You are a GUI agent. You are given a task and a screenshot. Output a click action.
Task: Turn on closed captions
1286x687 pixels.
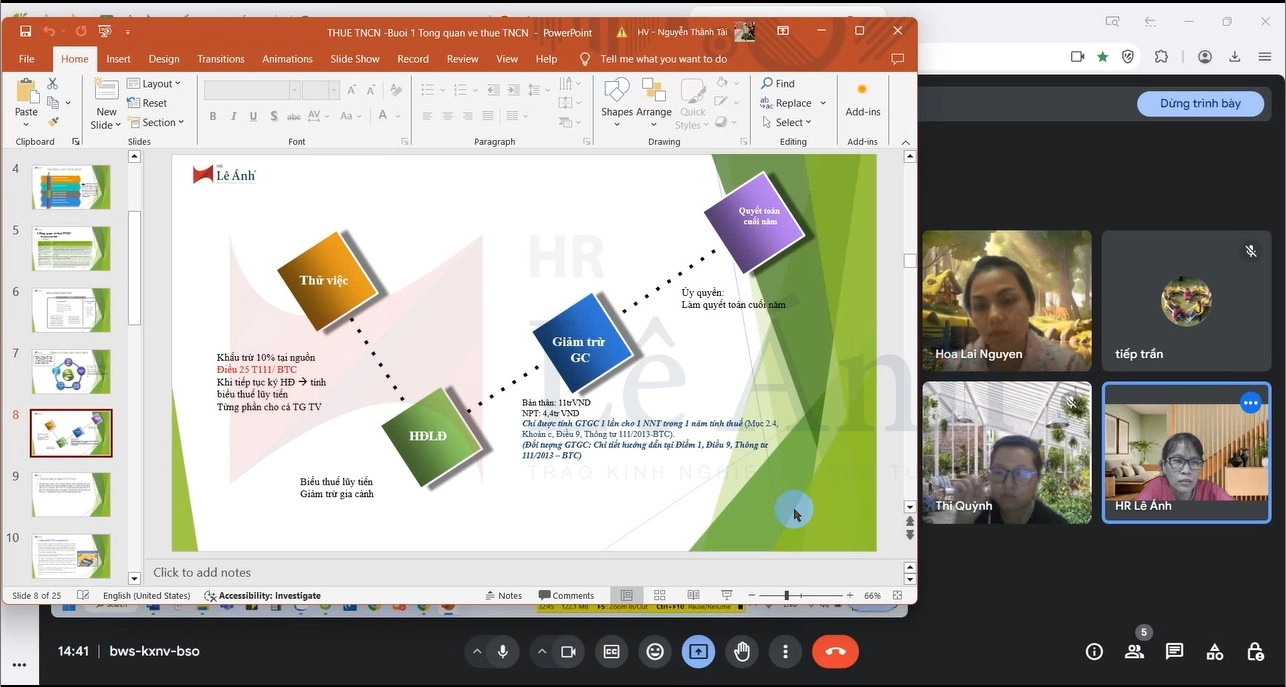tap(611, 652)
